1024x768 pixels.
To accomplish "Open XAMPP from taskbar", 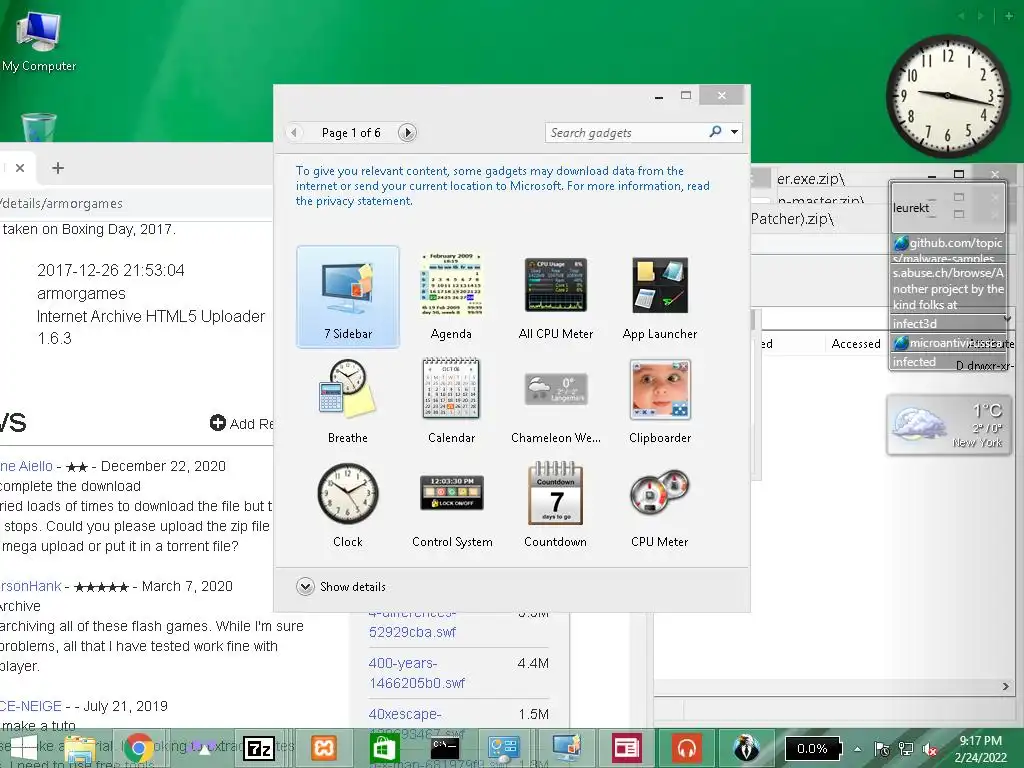I will (x=324, y=748).
